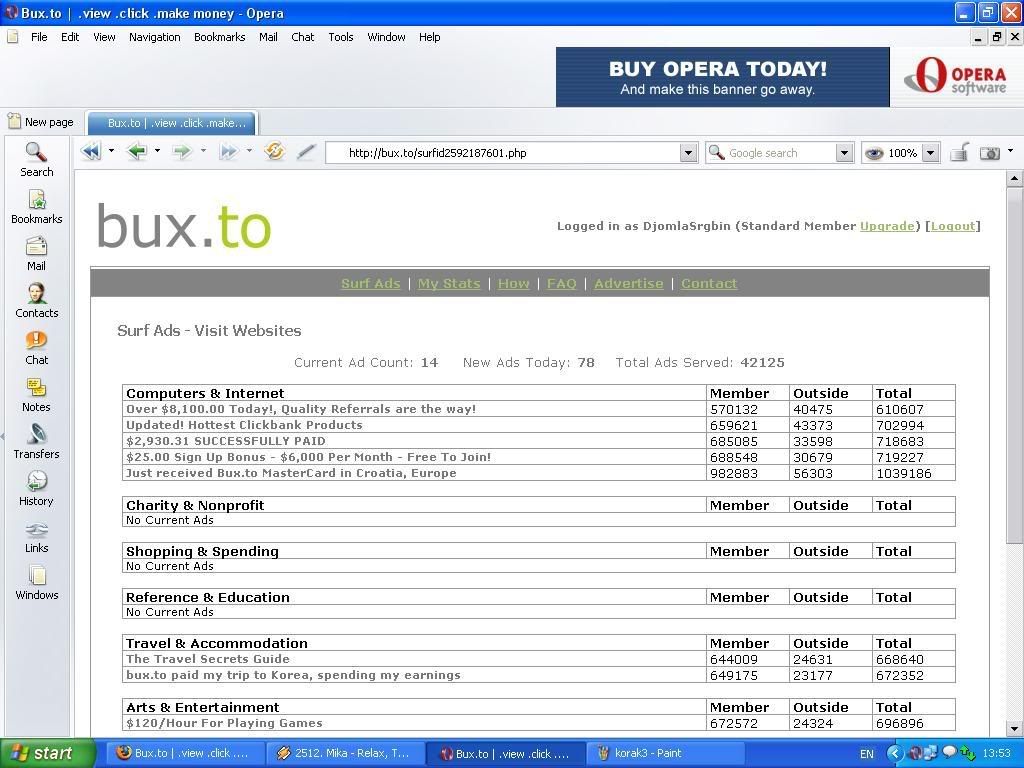This screenshot has height=768, width=1024.
Task: Open the Transfers panel icon
Action: coord(36,441)
